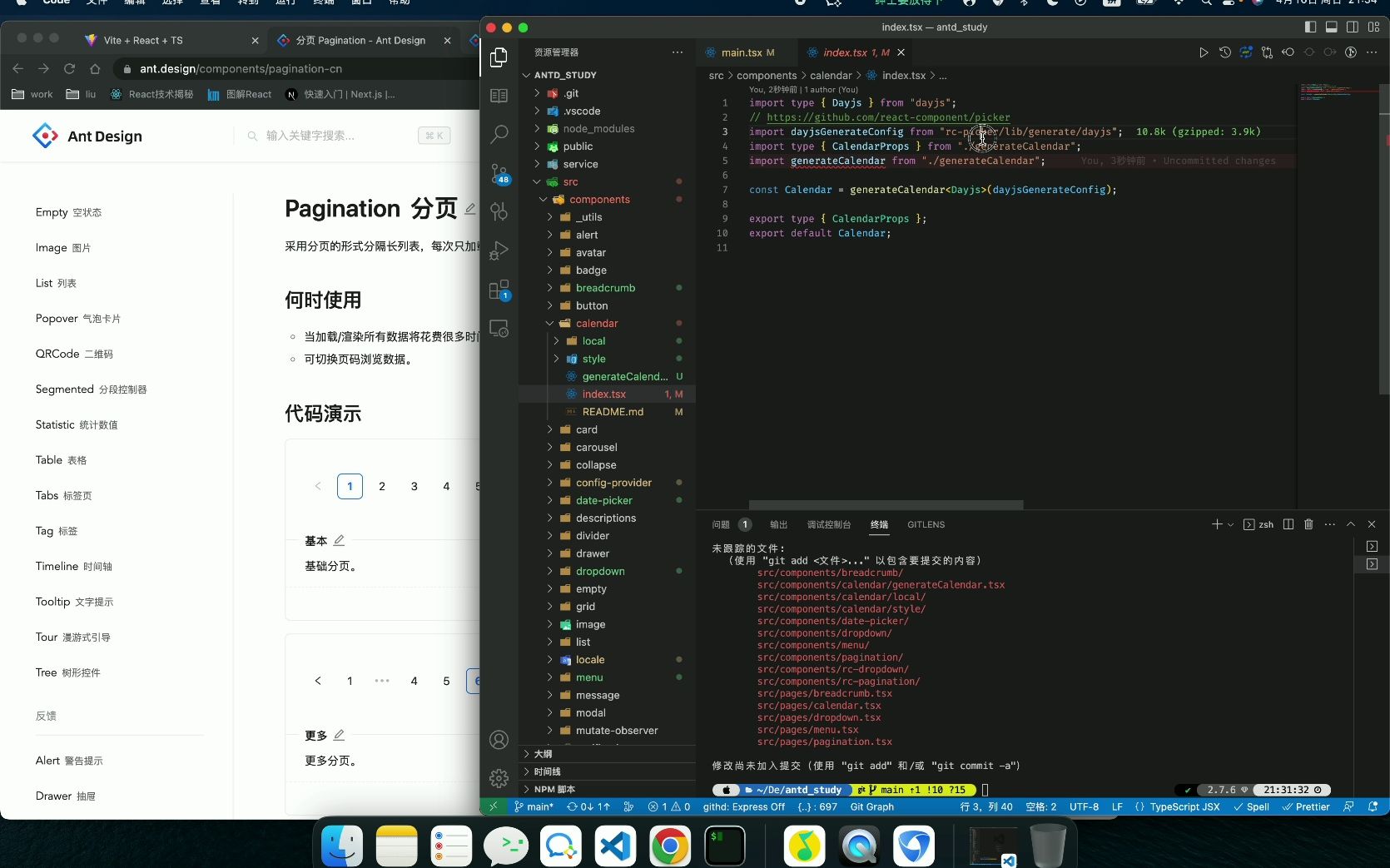Switch to the 调试控制台 debug console tab
This screenshot has width=1390, height=868.
click(829, 524)
